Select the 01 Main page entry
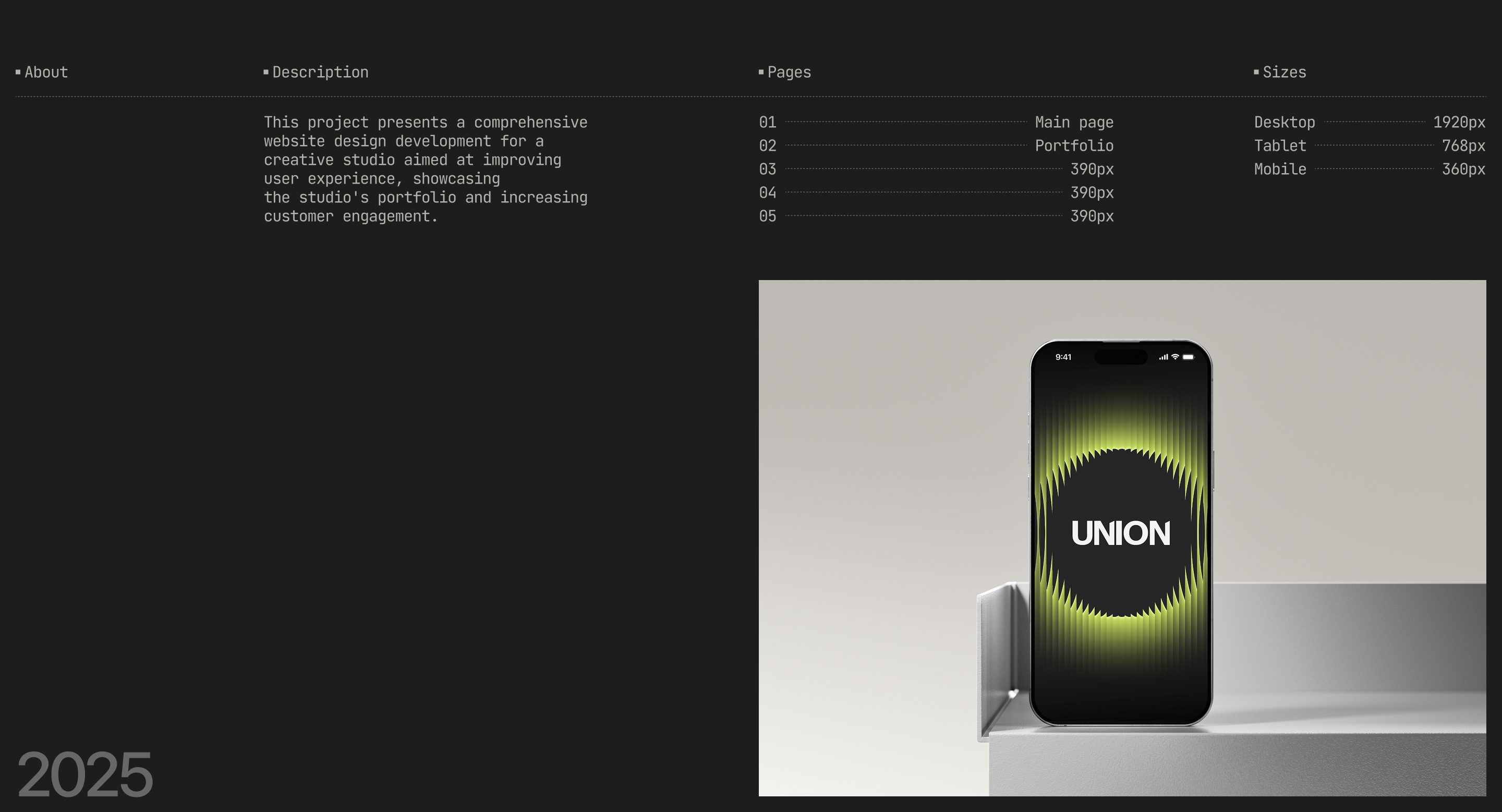This screenshot has height=812, width=1502. coord(1073,123)
